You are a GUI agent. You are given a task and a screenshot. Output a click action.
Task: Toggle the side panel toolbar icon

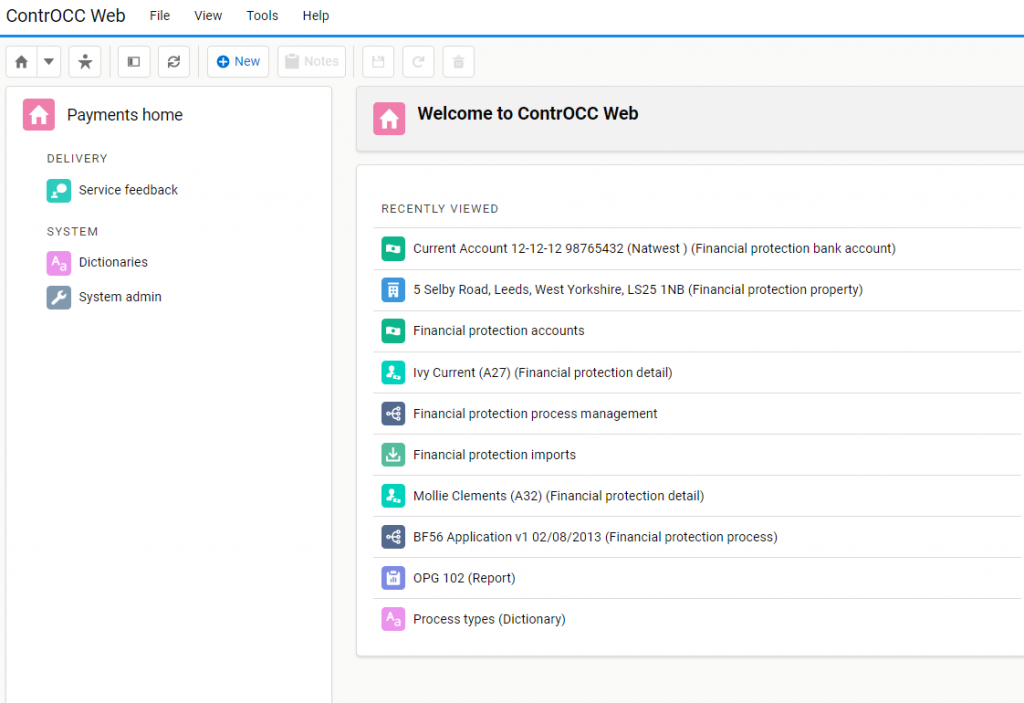[x=134, y=62]
